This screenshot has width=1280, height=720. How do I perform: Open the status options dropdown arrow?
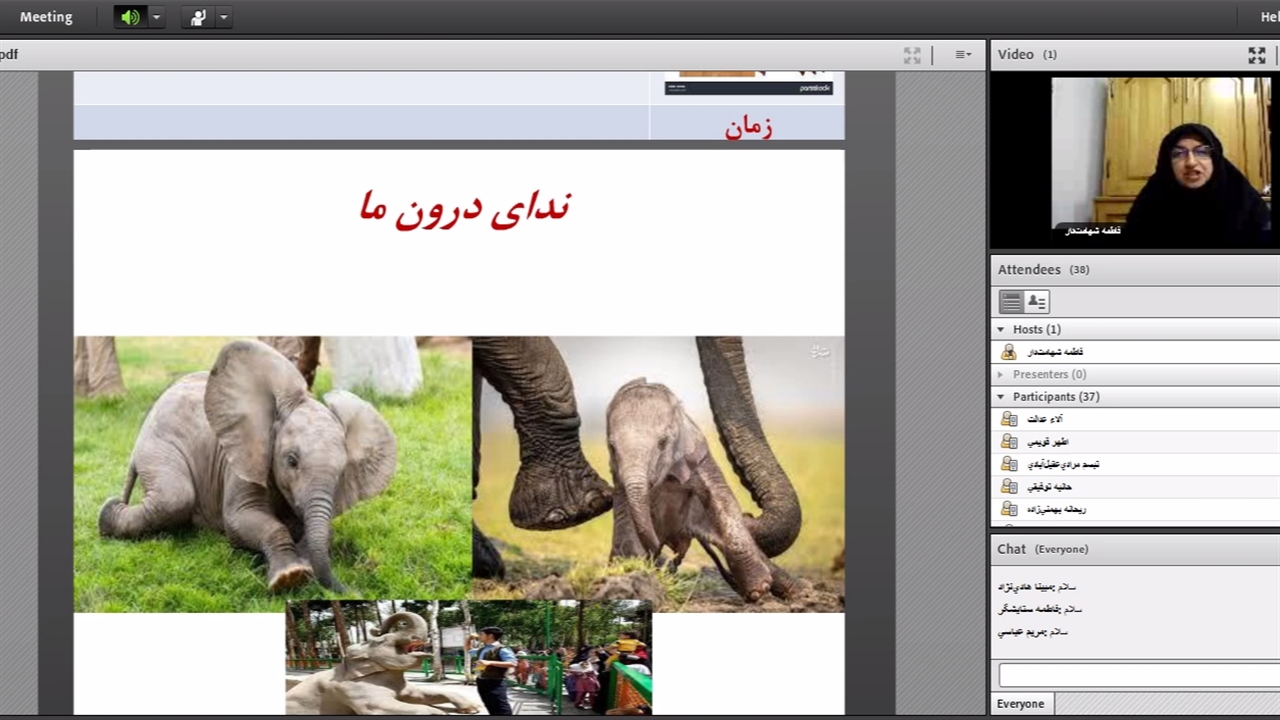click(x=223, y=17)
